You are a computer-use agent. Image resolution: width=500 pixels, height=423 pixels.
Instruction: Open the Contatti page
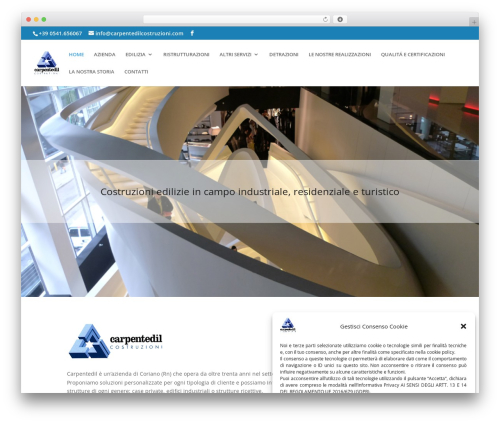136,72
